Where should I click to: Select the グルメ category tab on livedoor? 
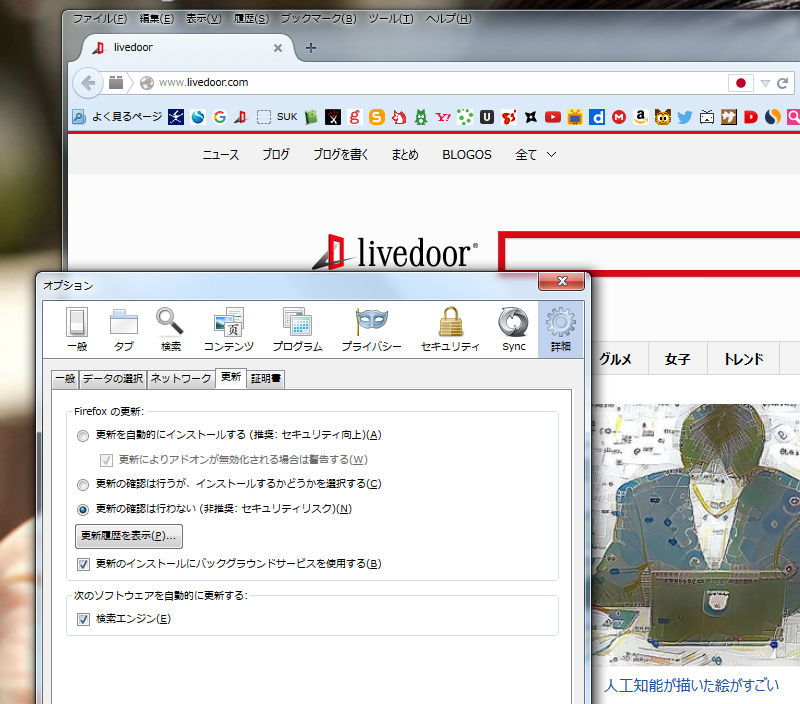tap(615, 359)
